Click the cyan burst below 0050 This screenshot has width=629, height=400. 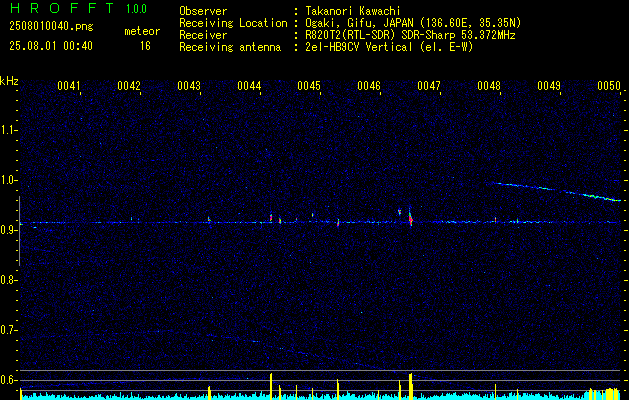604,394
